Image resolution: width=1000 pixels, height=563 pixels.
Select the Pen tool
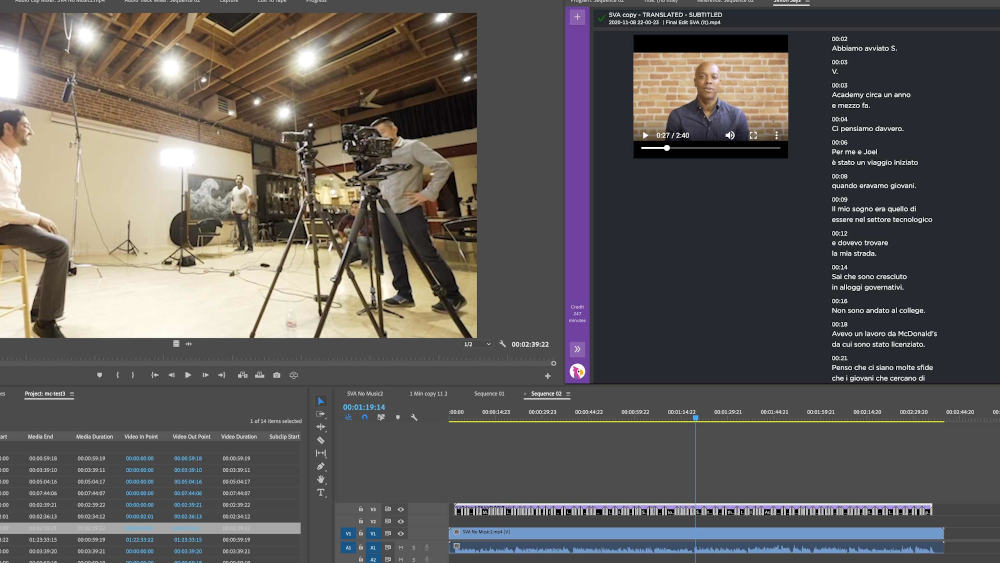pyautogui.click(x=321, y=466)
